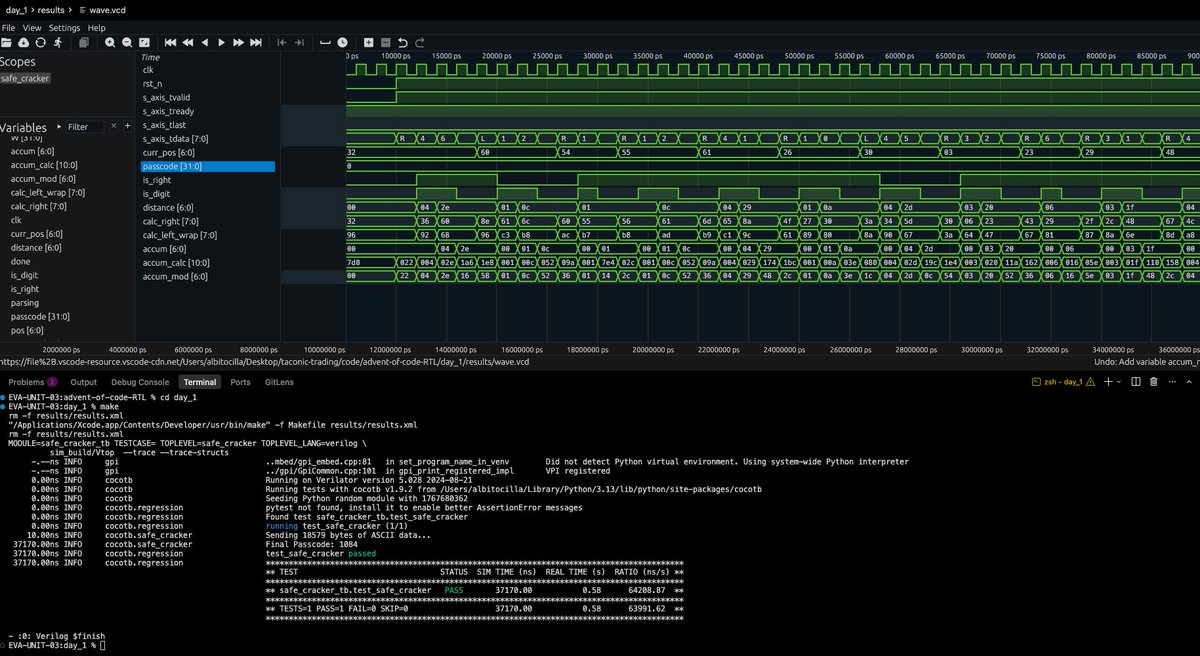Create a new terminal with plus

[x=1108, y=382]
